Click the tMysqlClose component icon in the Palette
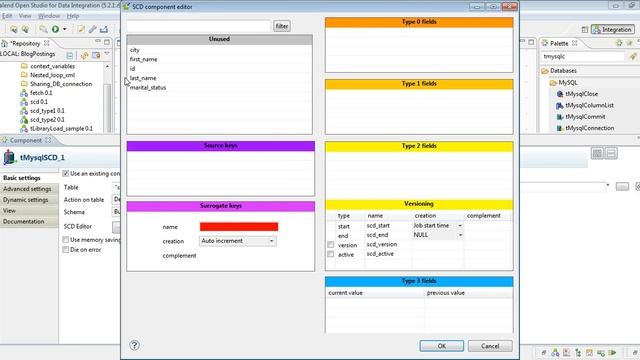Image resolution: width=640 pixels, height=360 pixels. 560,94
